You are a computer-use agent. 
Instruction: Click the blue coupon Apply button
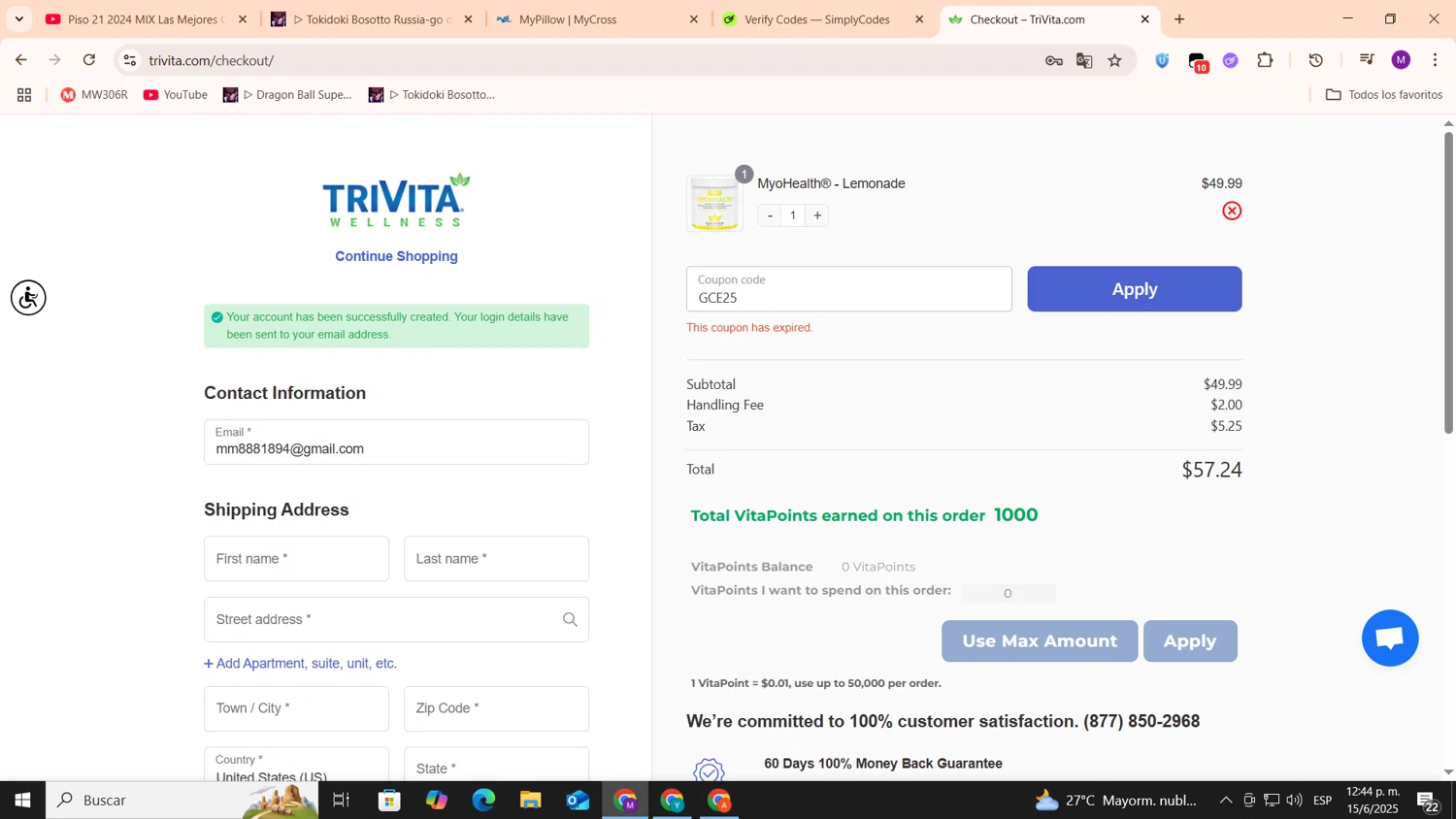pos(1135,289)
